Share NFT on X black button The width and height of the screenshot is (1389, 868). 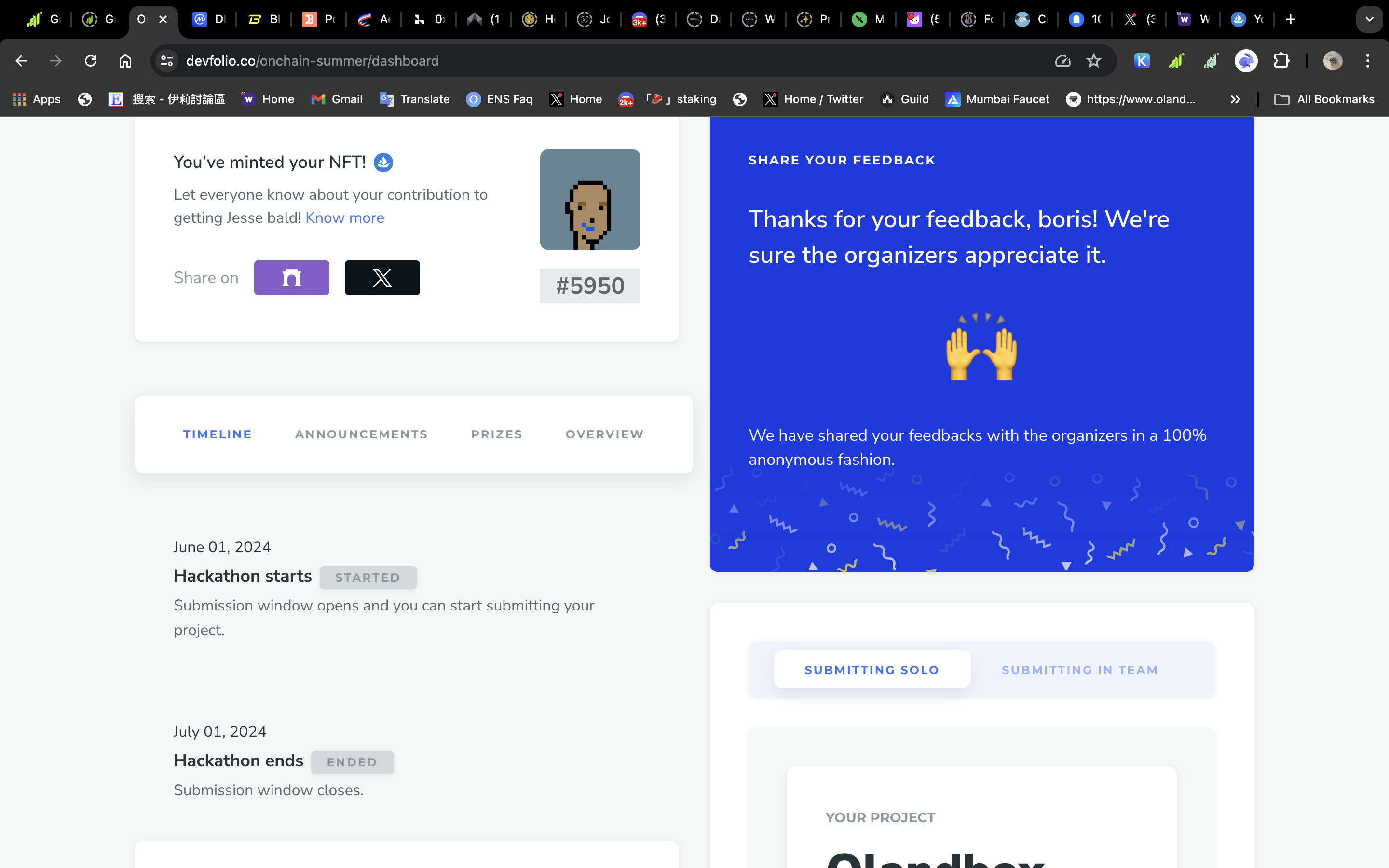[382, 278]
